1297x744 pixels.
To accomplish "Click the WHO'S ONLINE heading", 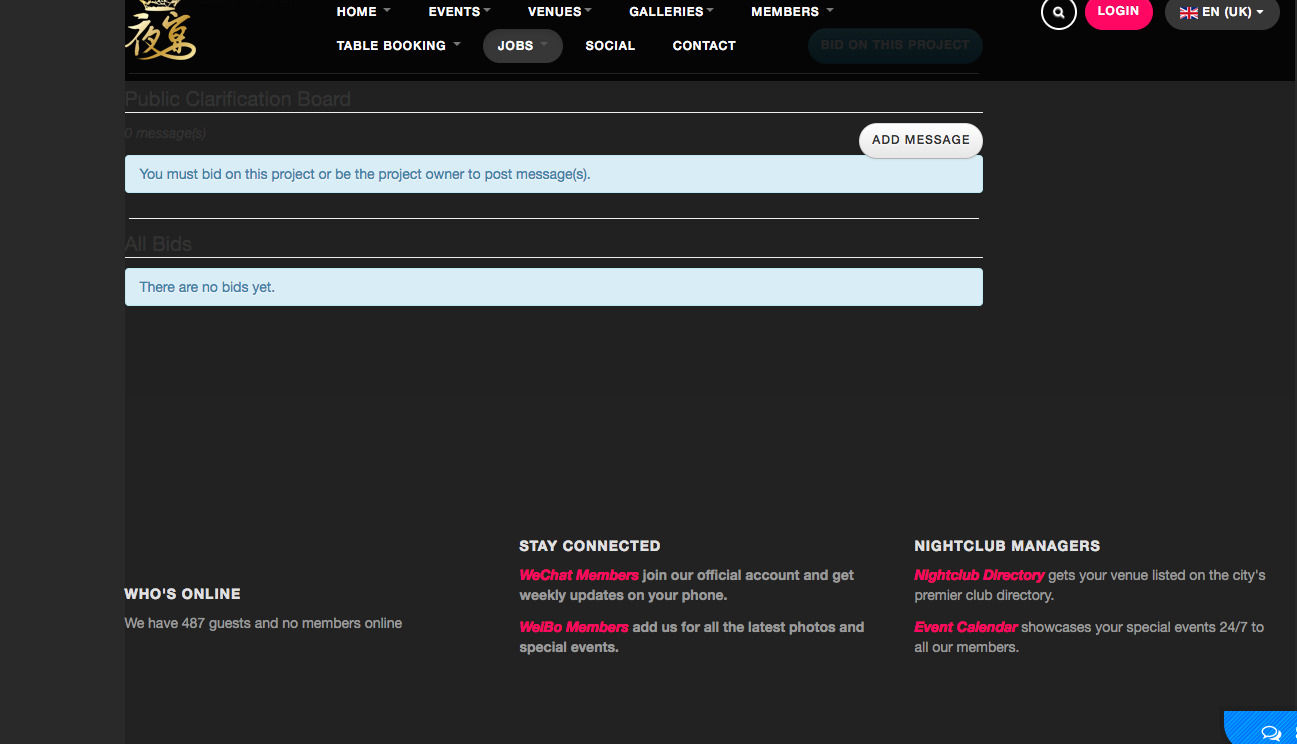I will (183, 594).
